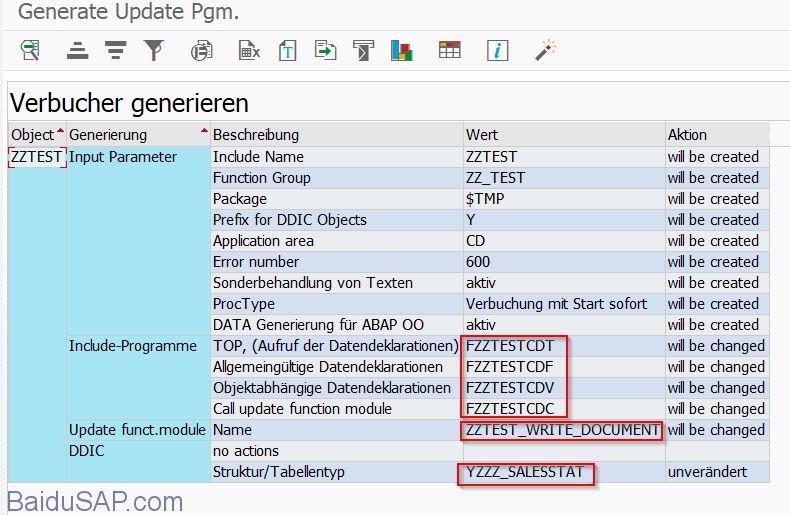Click the ABC analysis icon
Screen dimensions: 790x515
[363, 50]
